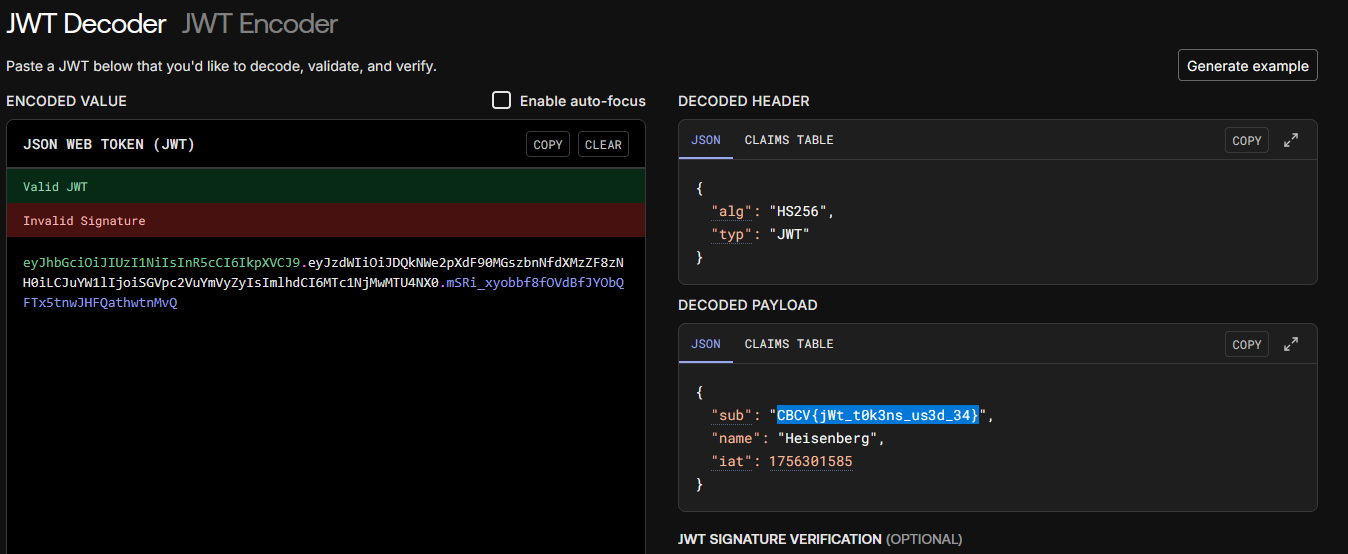Click the Encoded Value heading
Screen dimensions: 1348x554
pos(66,101)
